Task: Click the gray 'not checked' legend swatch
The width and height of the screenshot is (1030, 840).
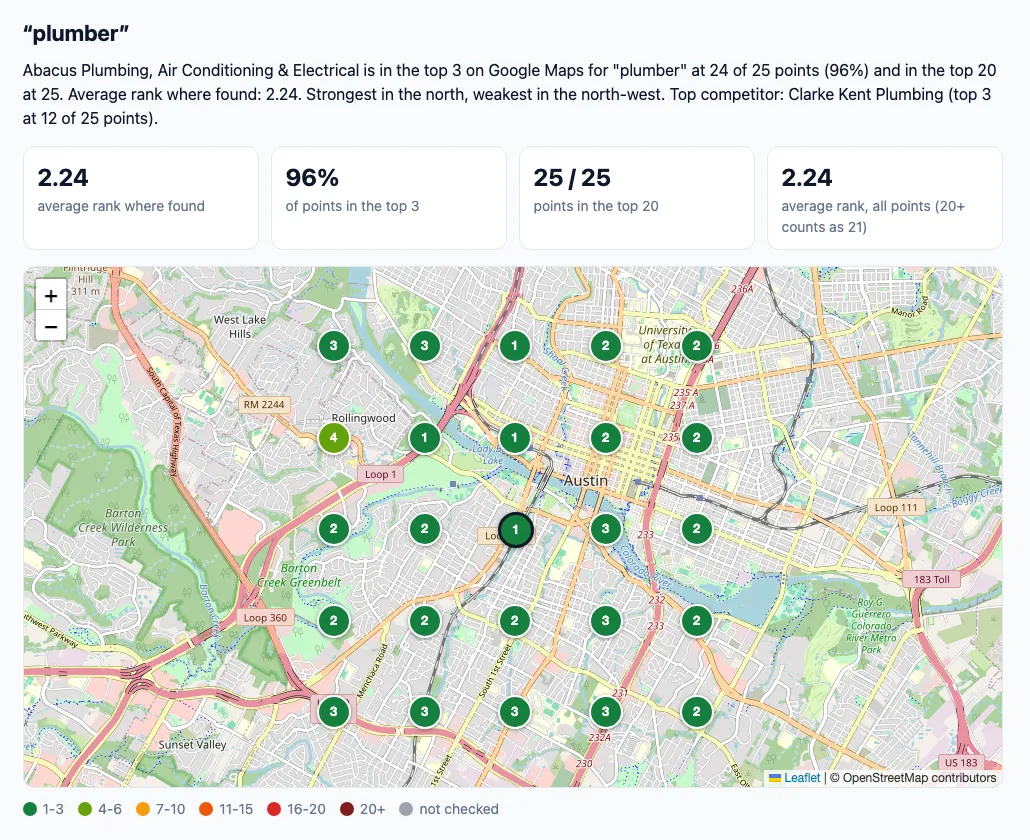Action: coord(406,809)
